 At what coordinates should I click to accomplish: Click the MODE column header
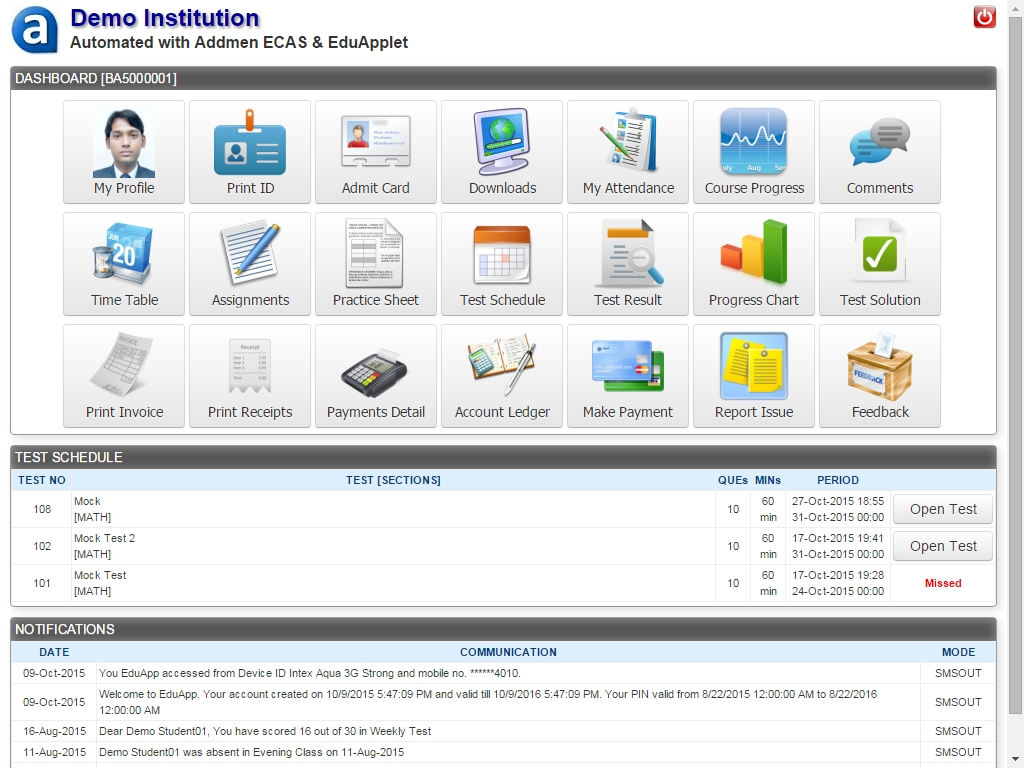click(x=958, y=652)
